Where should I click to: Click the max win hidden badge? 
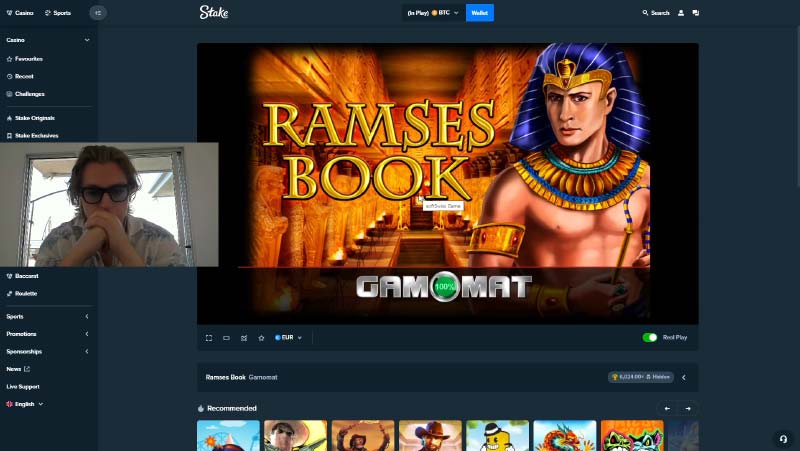click(640, 377)
